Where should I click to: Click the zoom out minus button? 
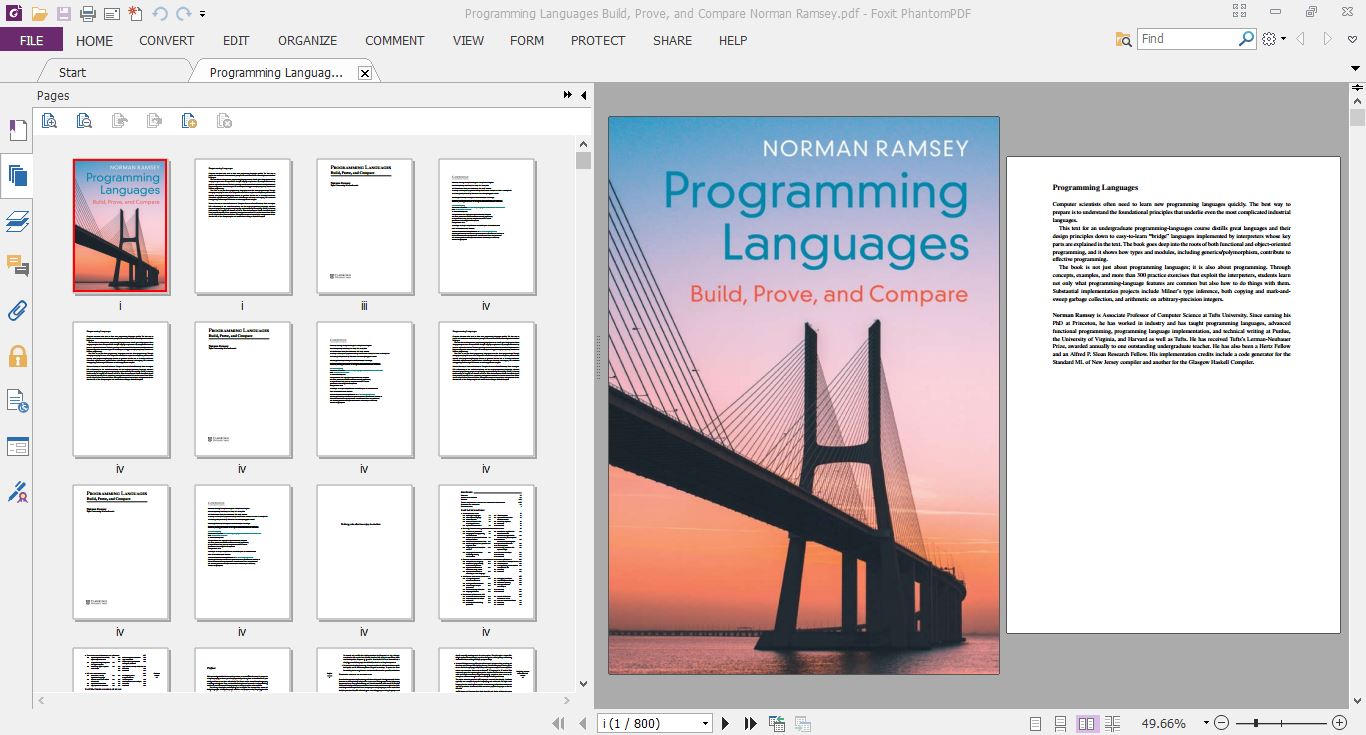pyautogui.click(x=1223, y=723)
